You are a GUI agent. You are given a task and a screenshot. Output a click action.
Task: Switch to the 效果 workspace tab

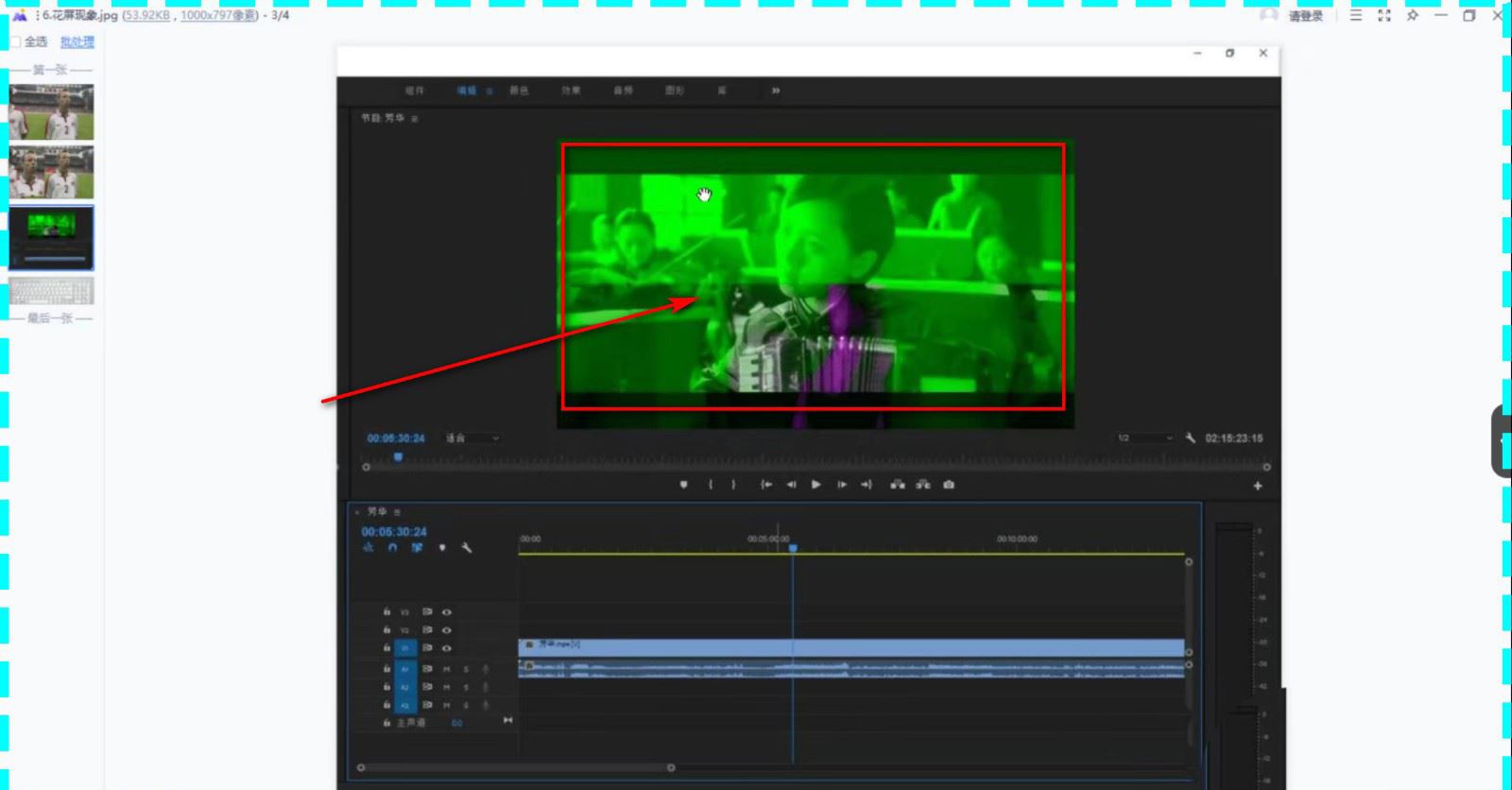point(571,91)
